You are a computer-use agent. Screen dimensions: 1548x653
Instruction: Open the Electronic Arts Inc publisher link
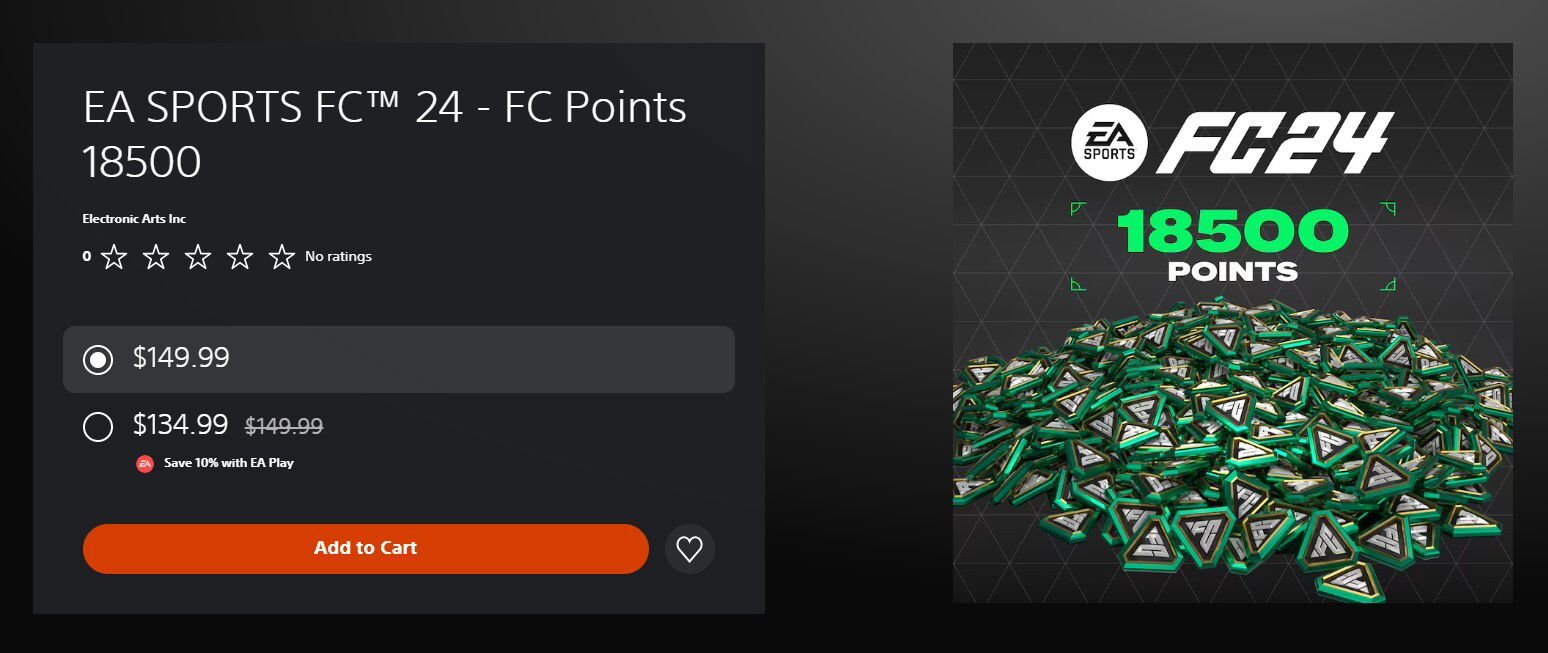click(134, 219)
